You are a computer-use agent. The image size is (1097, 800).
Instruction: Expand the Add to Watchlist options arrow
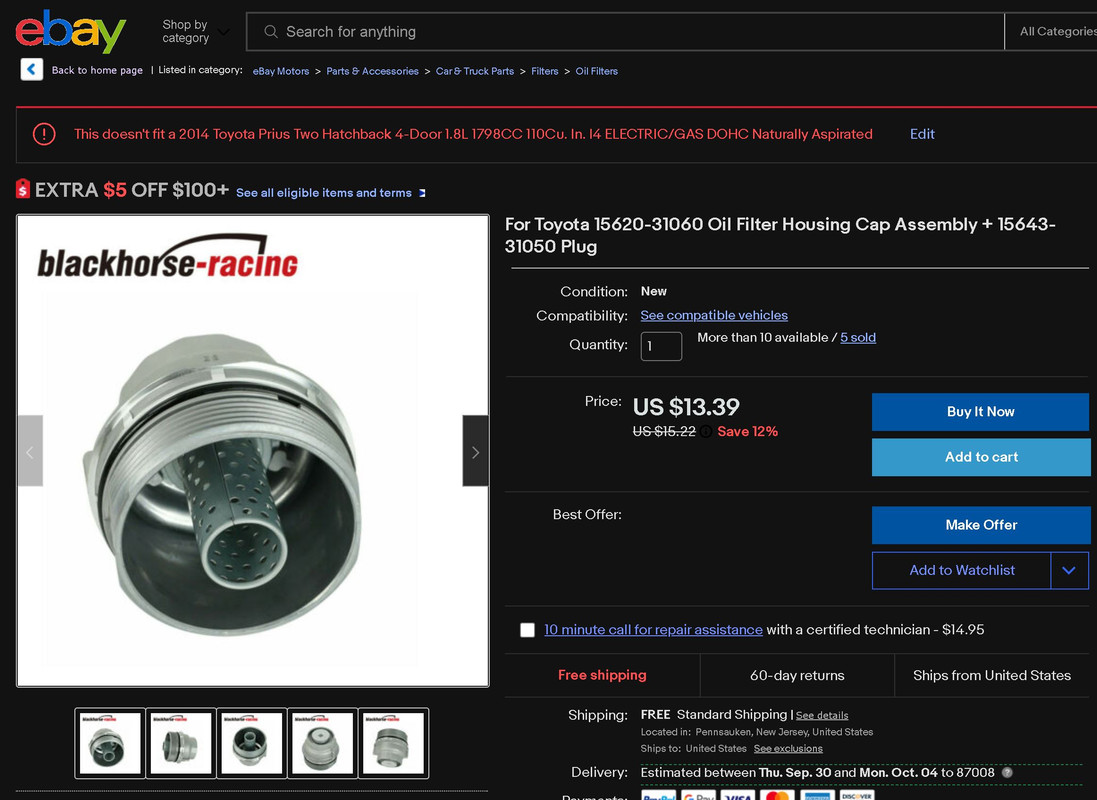tap(1069, 570)
